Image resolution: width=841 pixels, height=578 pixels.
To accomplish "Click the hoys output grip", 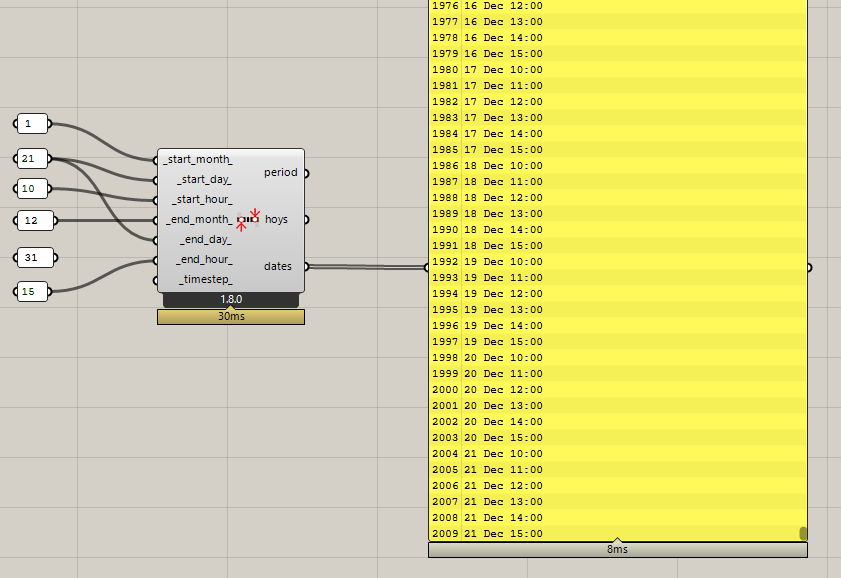I will pyautogui.click(x=306, y=219).
